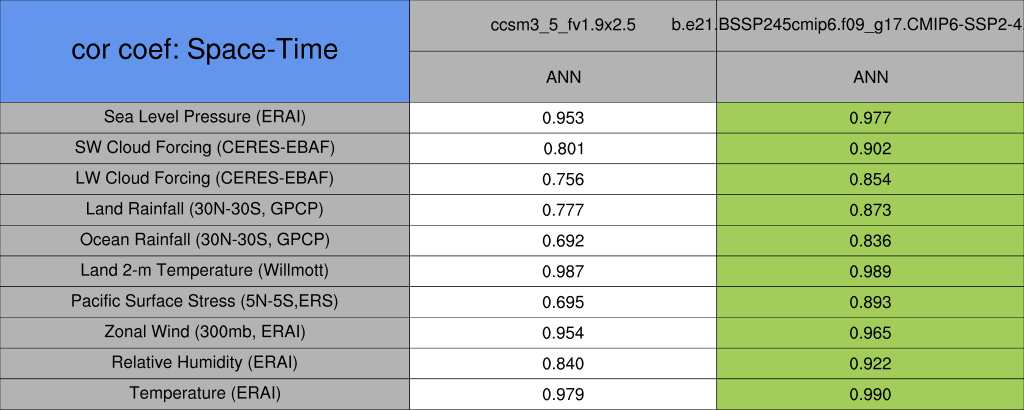Screen dimensions: 1024x410
Task: Click the green cell showing 0.977
Action: tap(869, 118)
